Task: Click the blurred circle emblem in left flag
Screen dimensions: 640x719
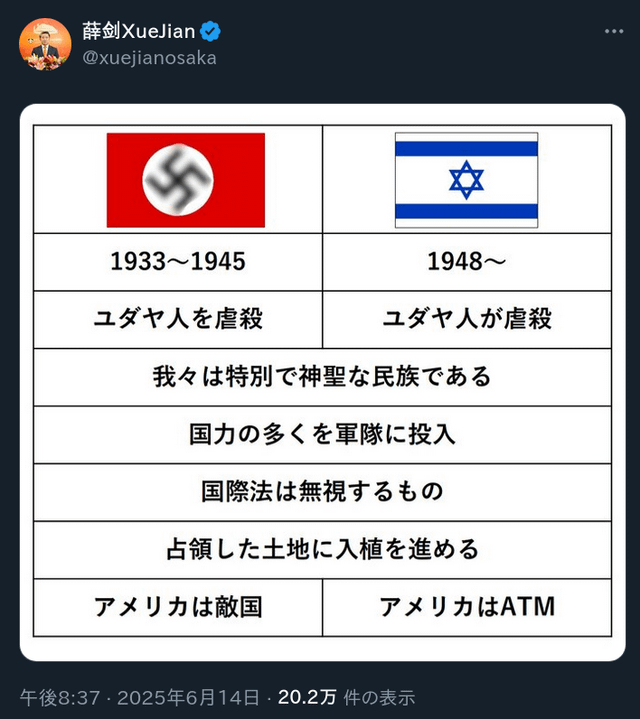Action: (x=178, y=179)
